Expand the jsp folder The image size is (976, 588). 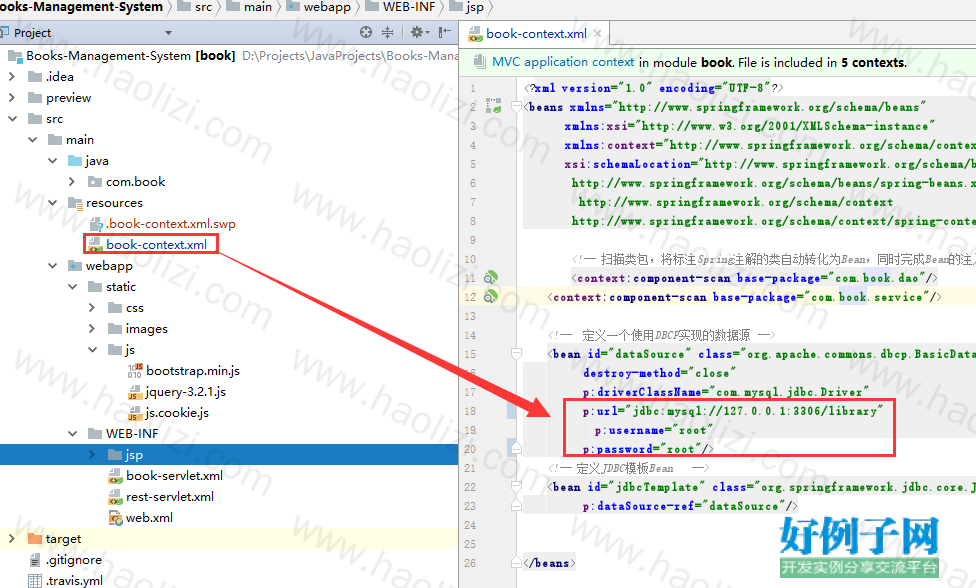pyautogui.click(x=92, y=455)
